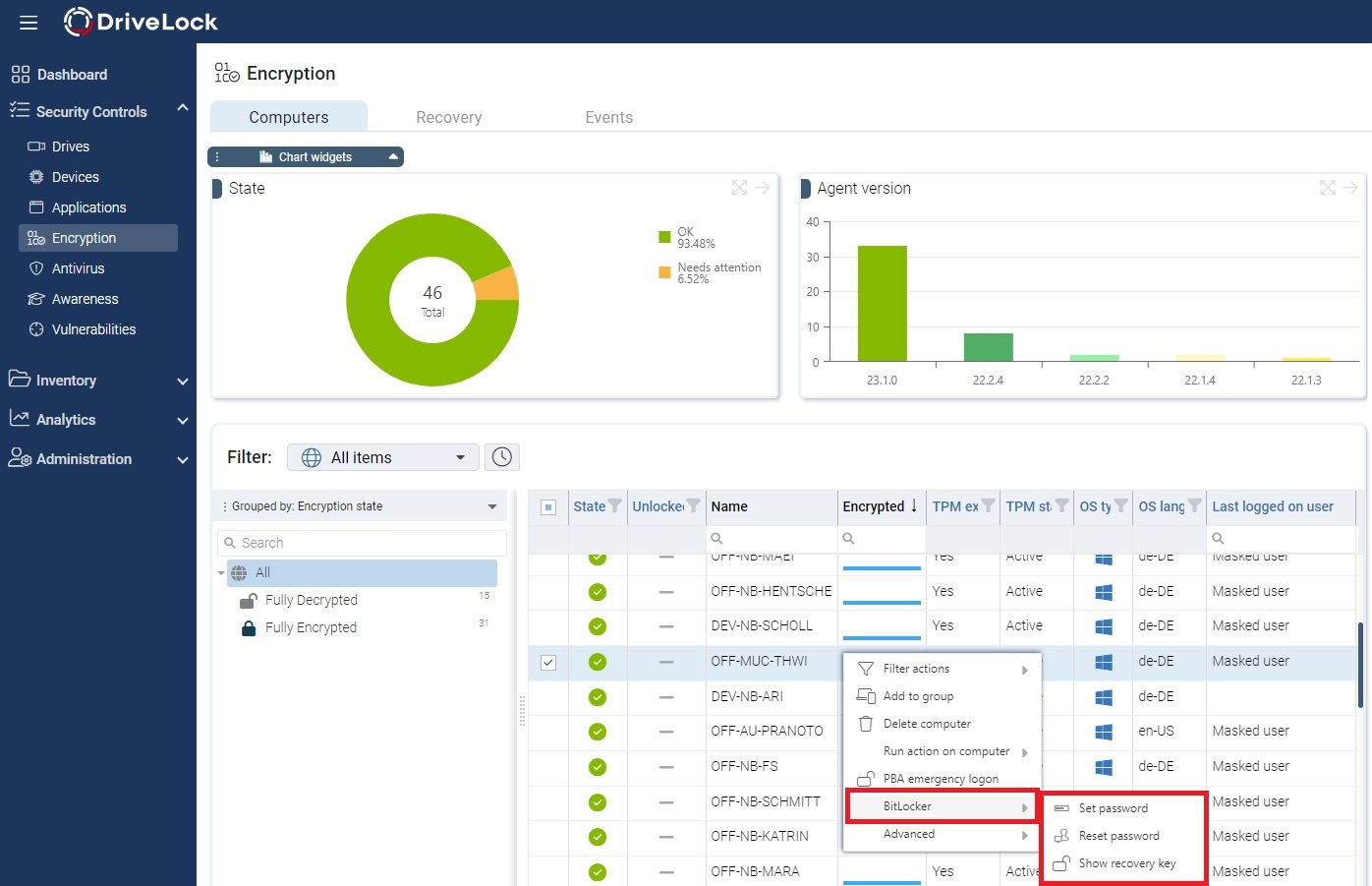Maximize the Agent version chart widget
Screen dimensions: 1372x886
pos(1328,188)
